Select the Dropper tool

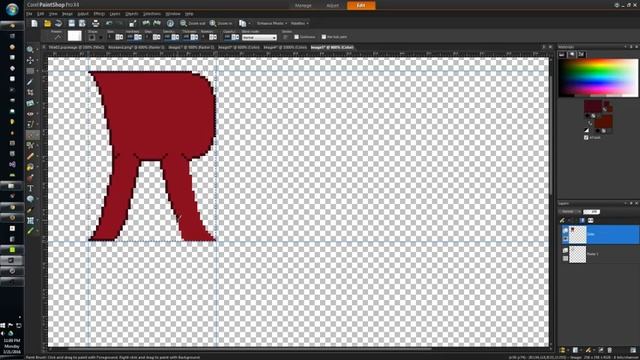point(30,82)
